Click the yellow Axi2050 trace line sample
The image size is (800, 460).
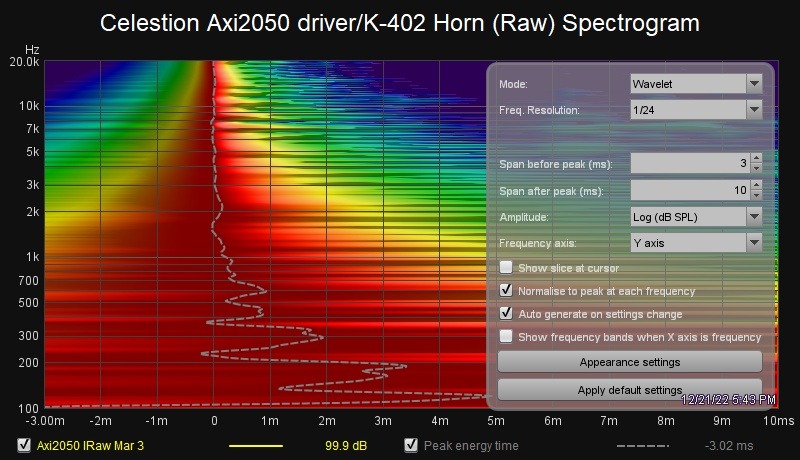(x=256, y=446)
